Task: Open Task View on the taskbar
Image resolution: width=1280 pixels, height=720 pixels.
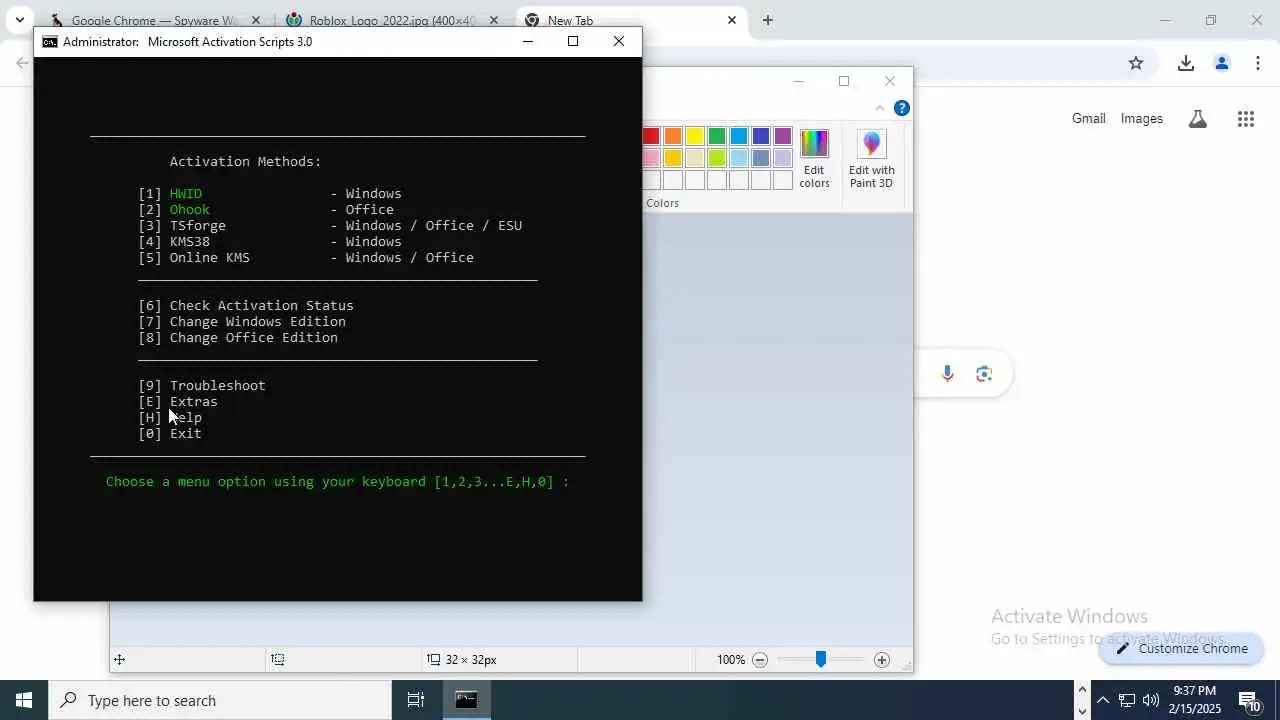Action: (x=416, y=700)
